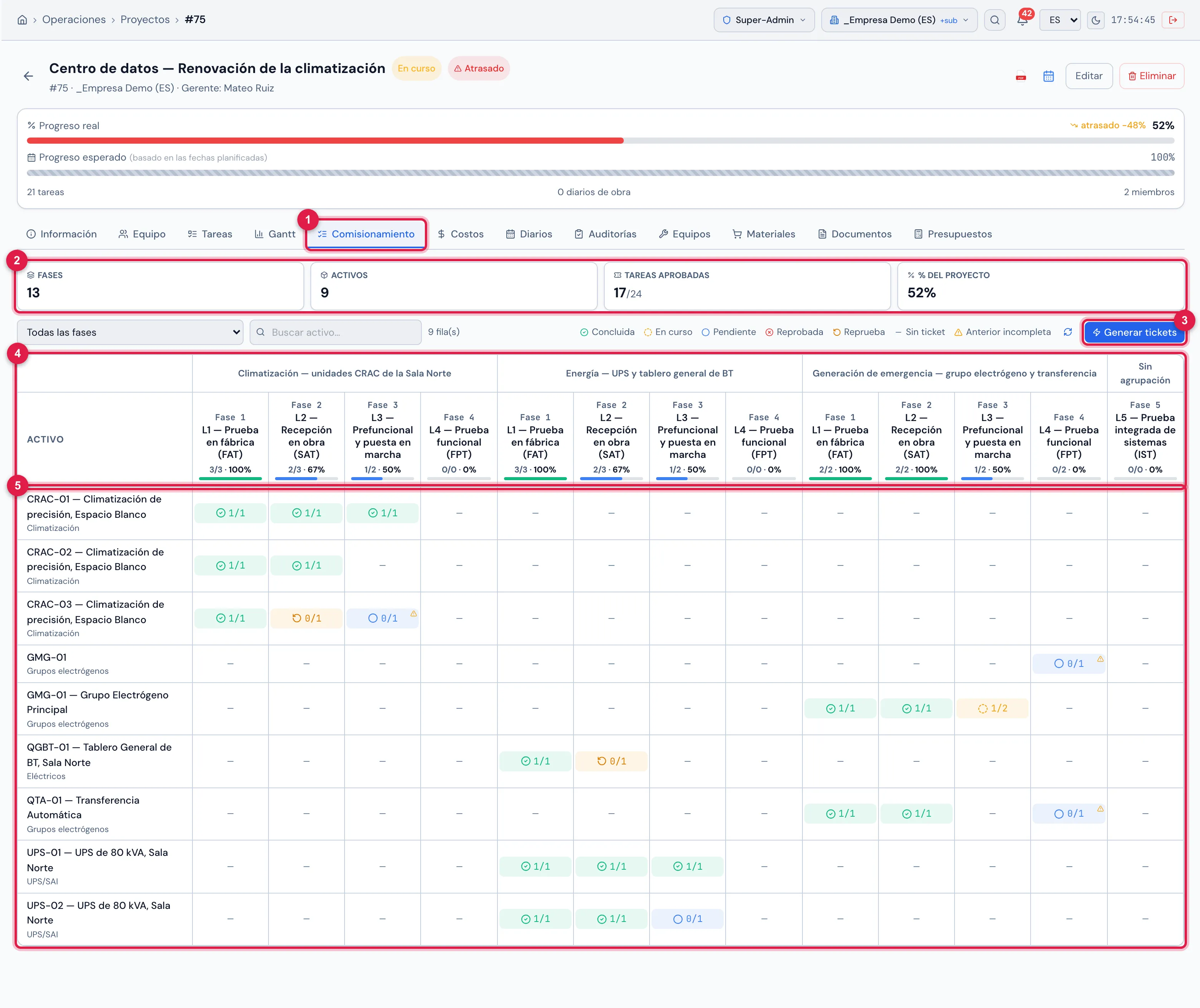Toggle dark mode moon icon
1200x1008 pixels.
click(x=1096, y=20)
